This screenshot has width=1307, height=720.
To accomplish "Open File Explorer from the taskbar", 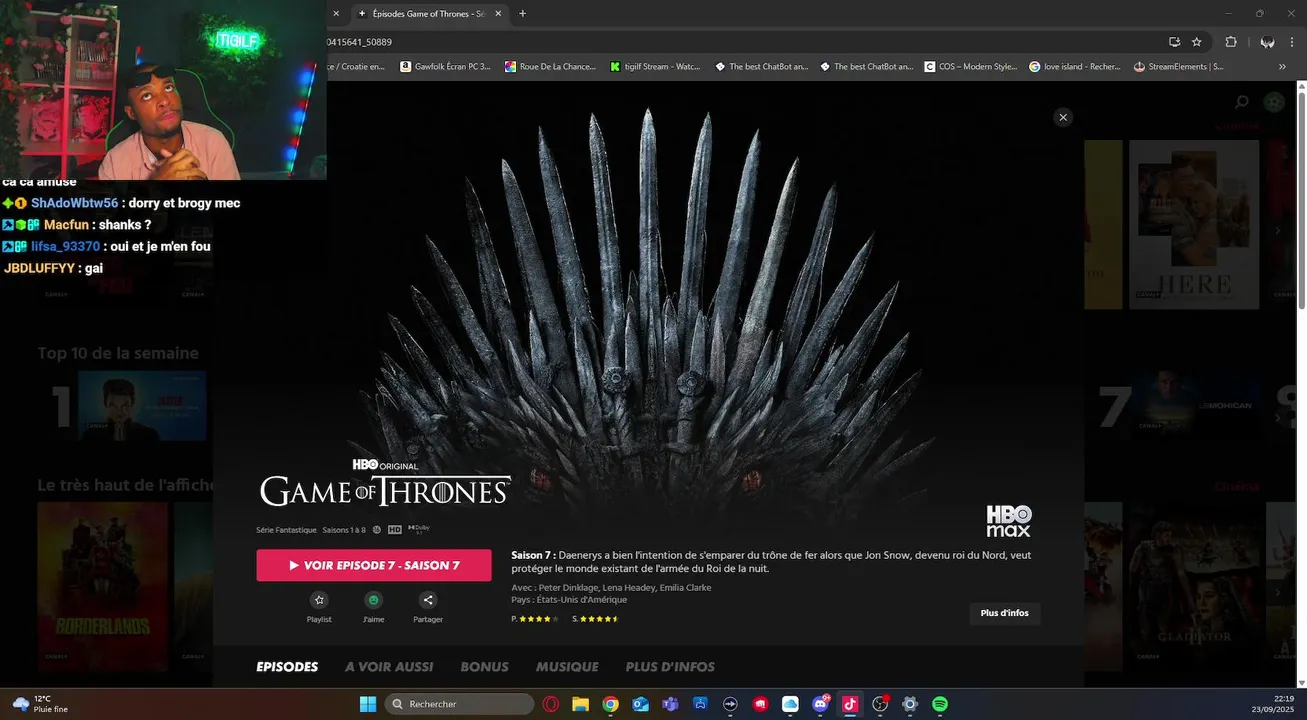I will pos(580,704).
